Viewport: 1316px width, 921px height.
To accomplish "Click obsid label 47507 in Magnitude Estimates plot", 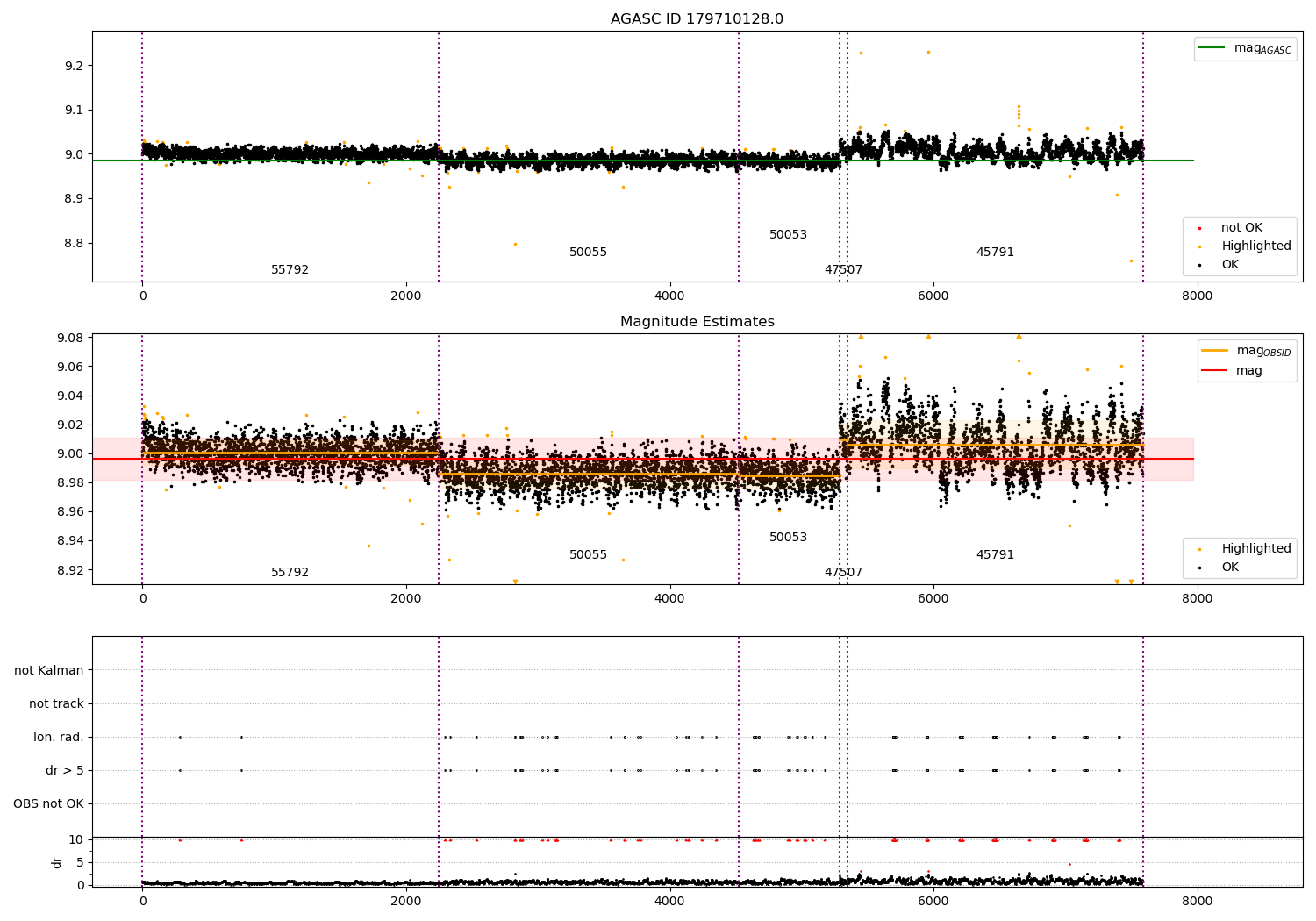I will point(843,573).
